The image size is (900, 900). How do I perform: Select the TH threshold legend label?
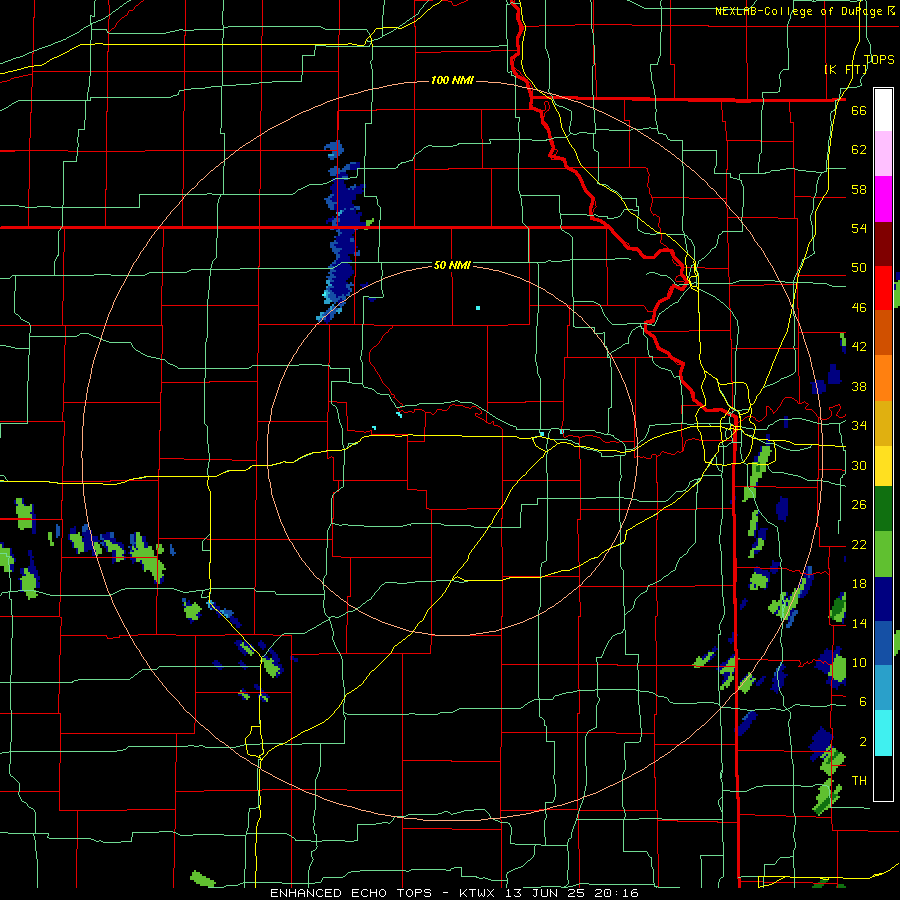point(859,781)
